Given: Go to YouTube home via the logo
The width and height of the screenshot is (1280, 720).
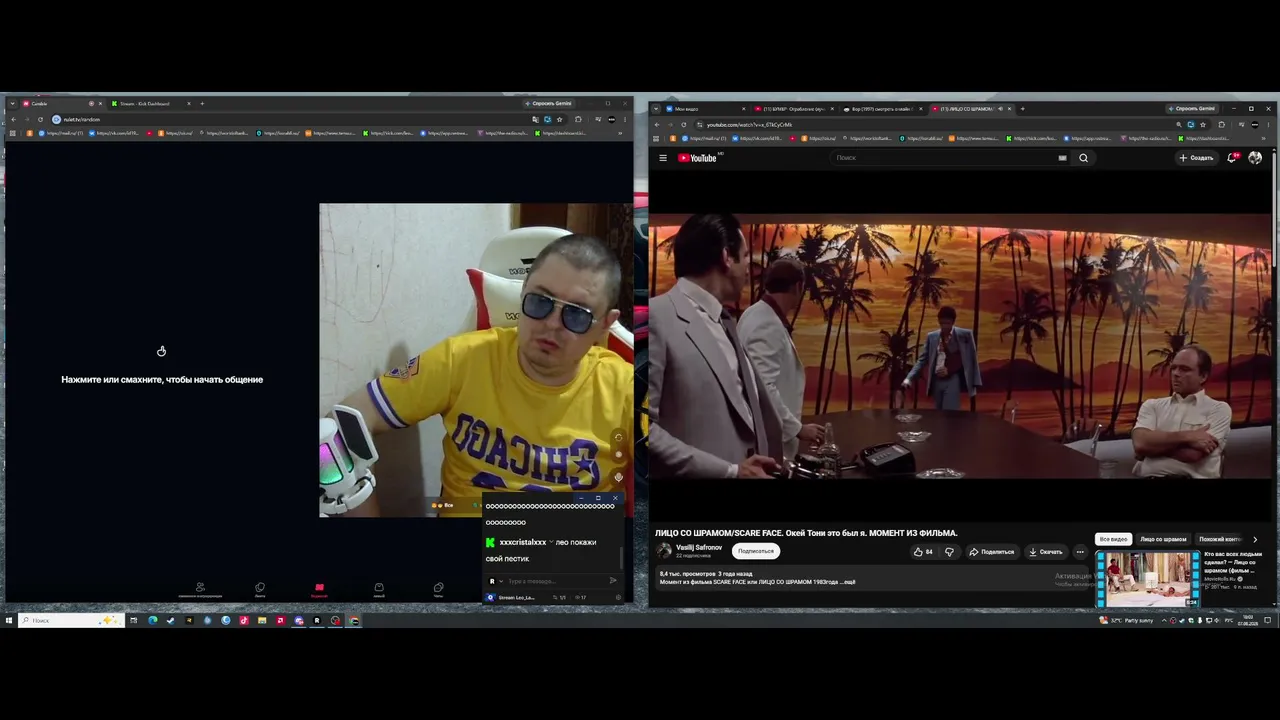Looking at the screenshot, I should click(x=698, y=158).
